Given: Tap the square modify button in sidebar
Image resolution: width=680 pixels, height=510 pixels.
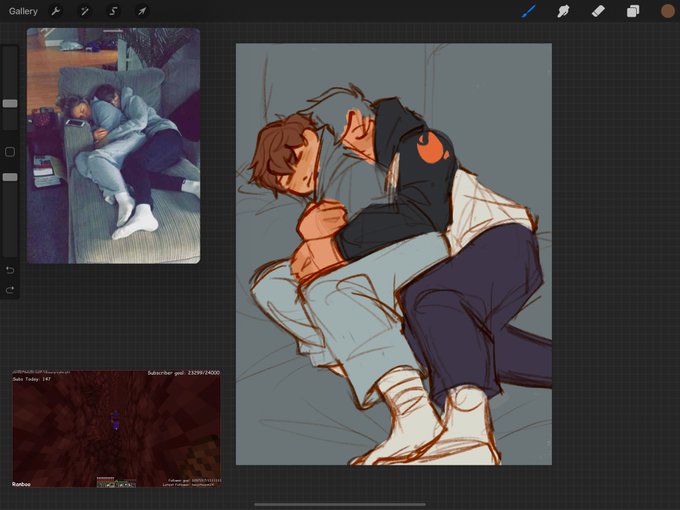Looking at the screenshot, I should [10, 152].
